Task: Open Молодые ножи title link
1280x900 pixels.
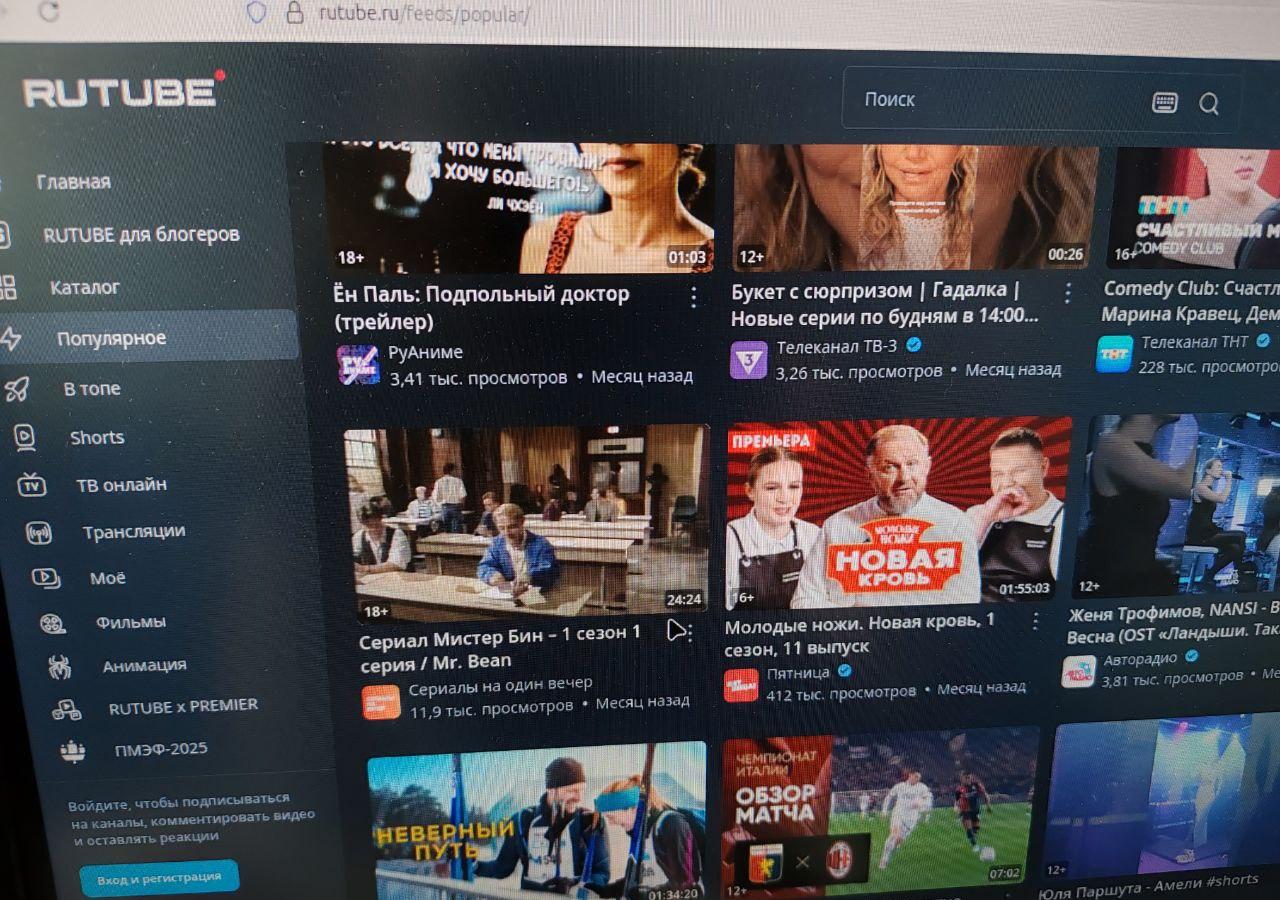Action: [x=860, y=634]
